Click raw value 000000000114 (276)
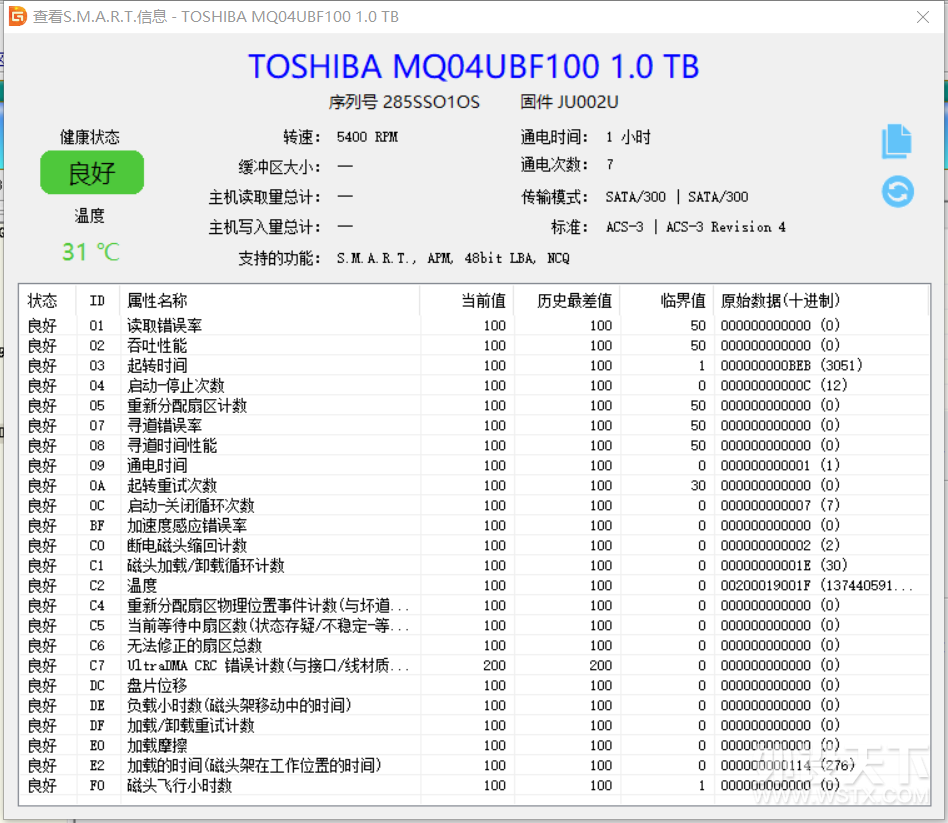This screenshot has width=948, height=823. pos(787,764)
